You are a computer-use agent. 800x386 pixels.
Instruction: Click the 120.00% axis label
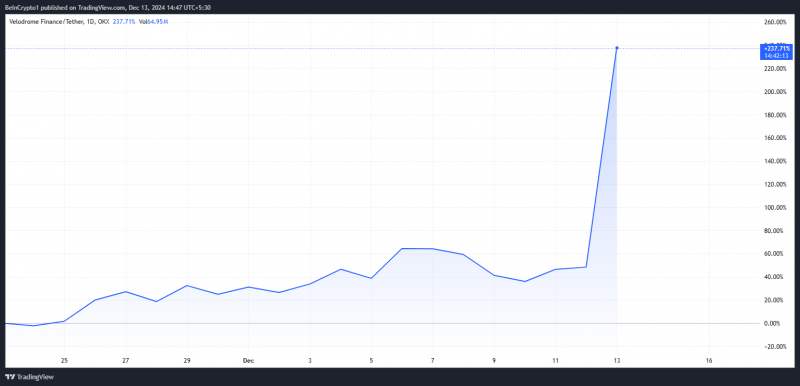click(x=776, y=184)
